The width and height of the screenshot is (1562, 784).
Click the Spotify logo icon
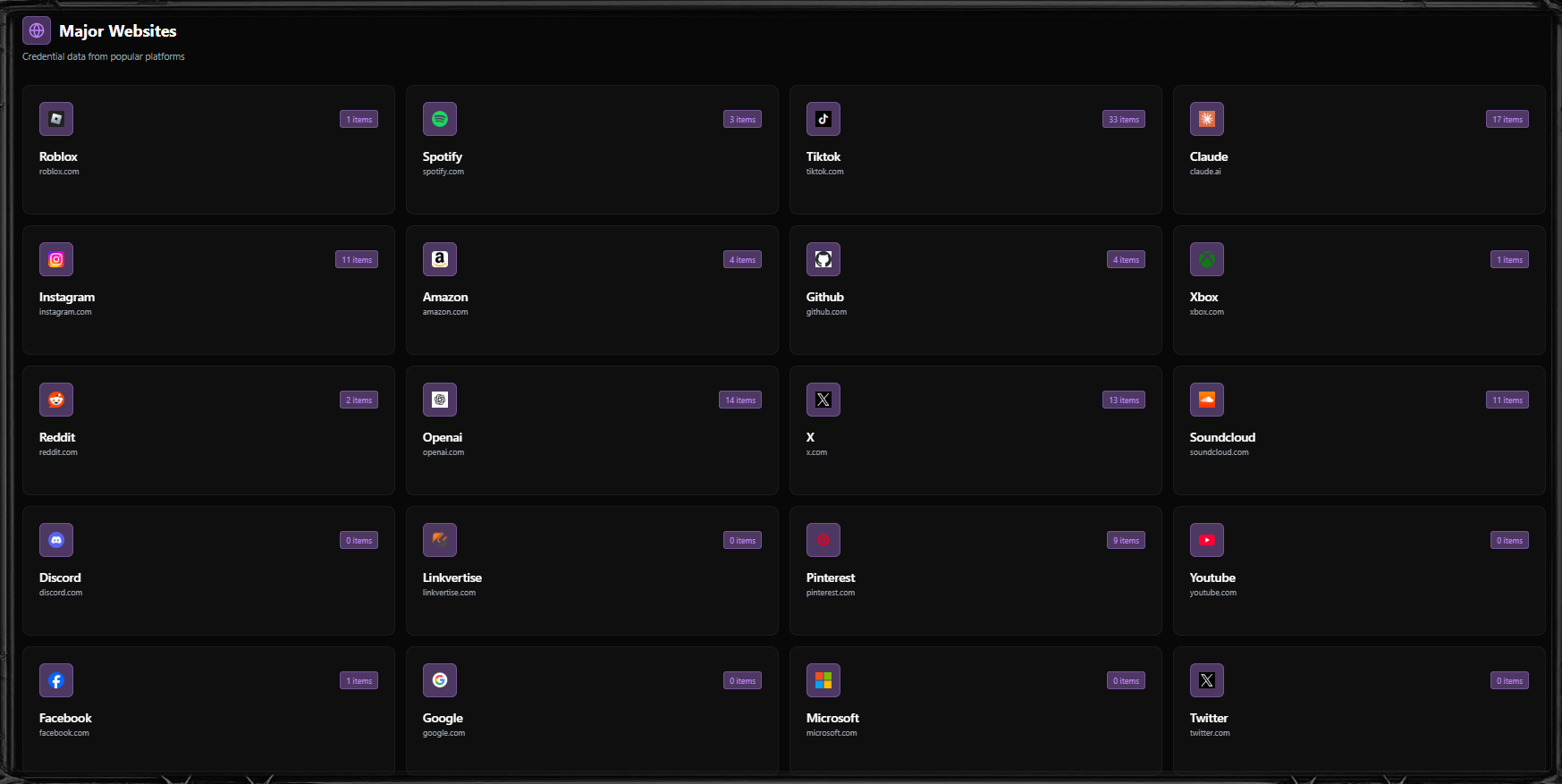tap(440, 119)
